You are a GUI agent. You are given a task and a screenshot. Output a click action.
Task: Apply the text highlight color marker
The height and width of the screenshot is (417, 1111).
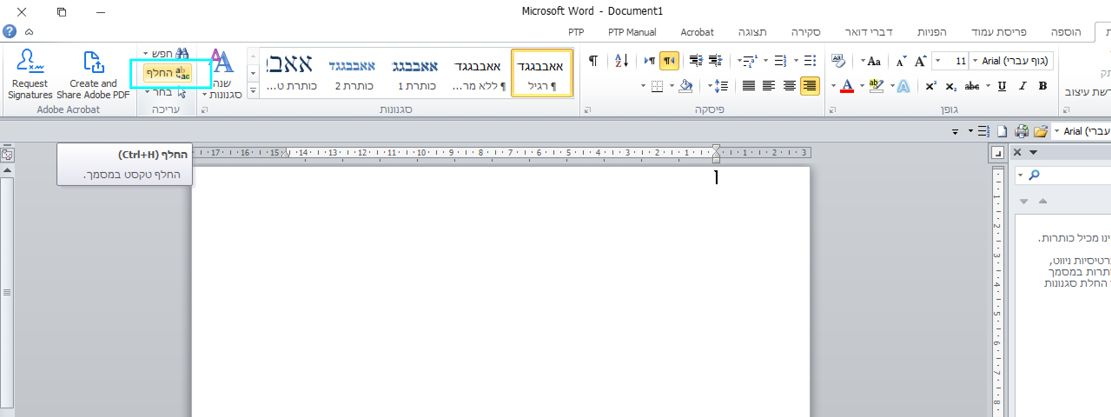coord(876,86)
